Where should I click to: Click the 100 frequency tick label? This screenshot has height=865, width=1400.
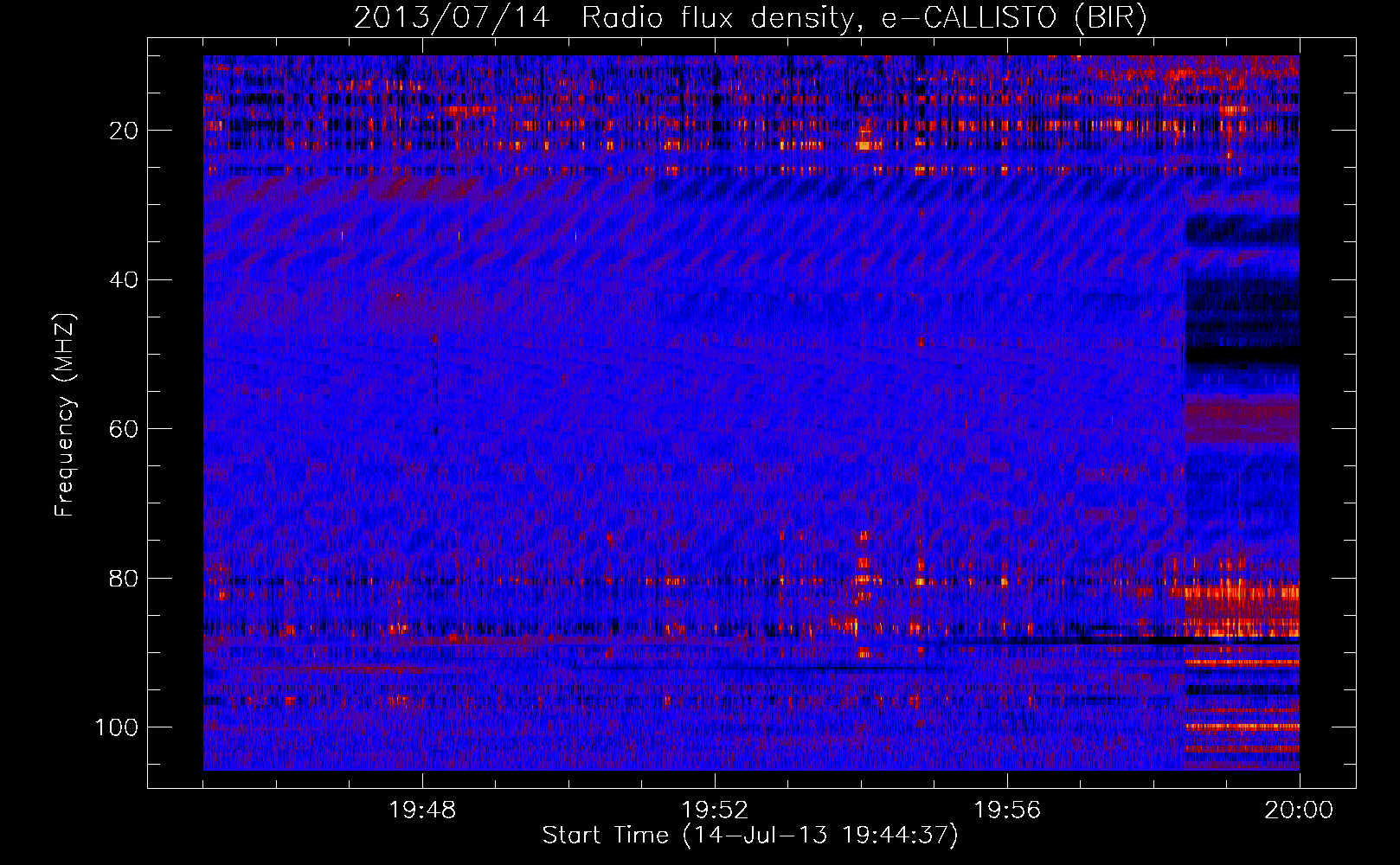point(117,727)
